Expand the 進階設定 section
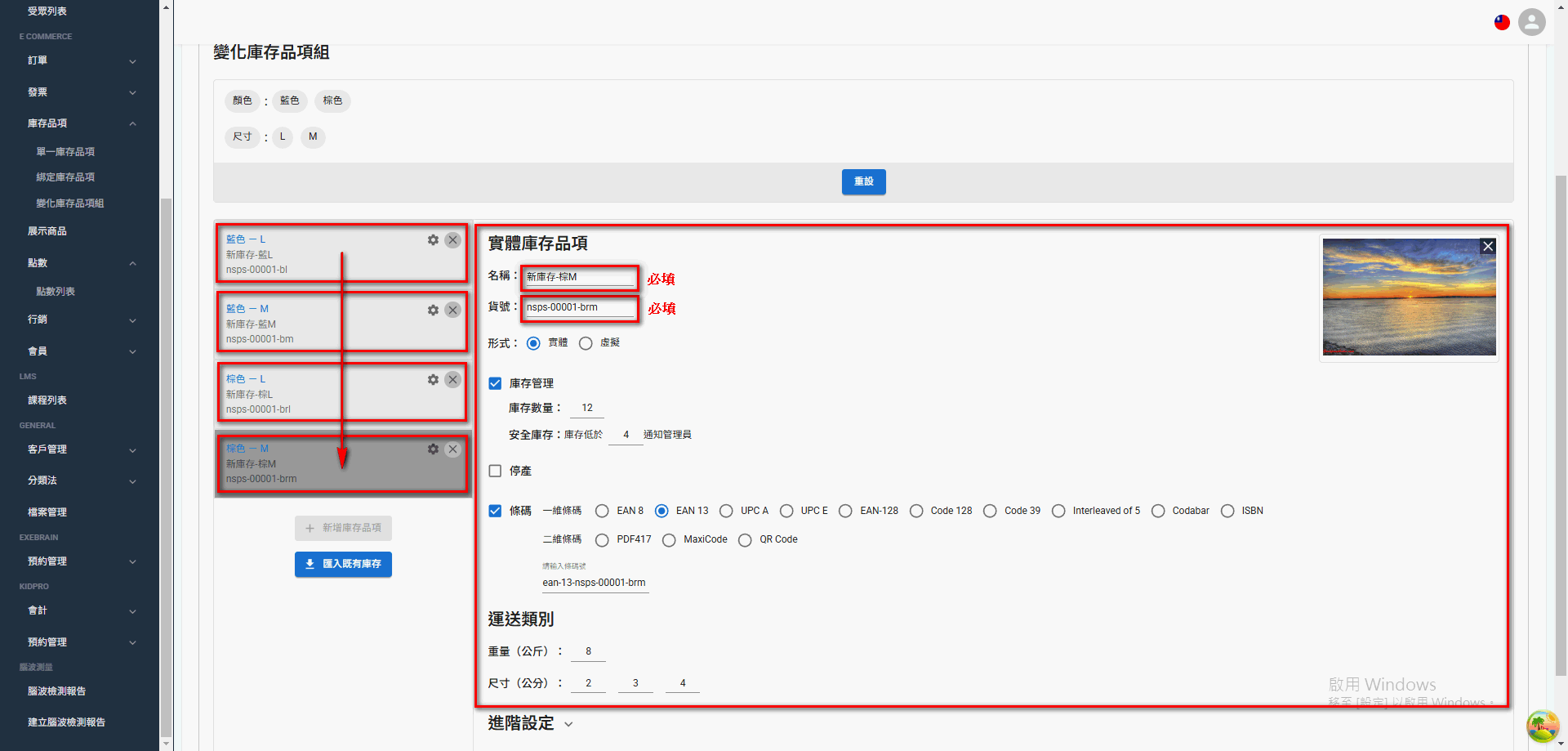 531,723
